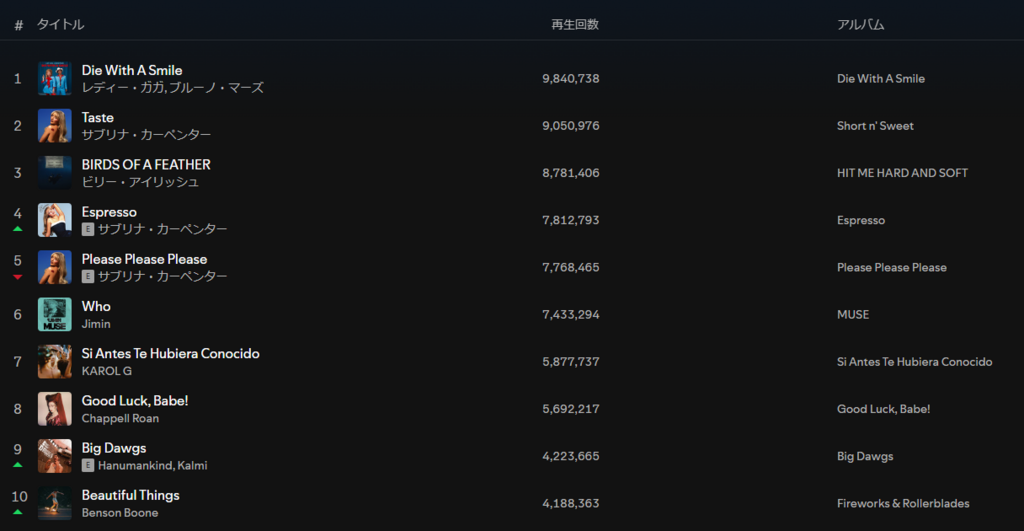Click explicit badge on Please Please Please
This screenshot has height=531, width=1024.
click(88, 276)
